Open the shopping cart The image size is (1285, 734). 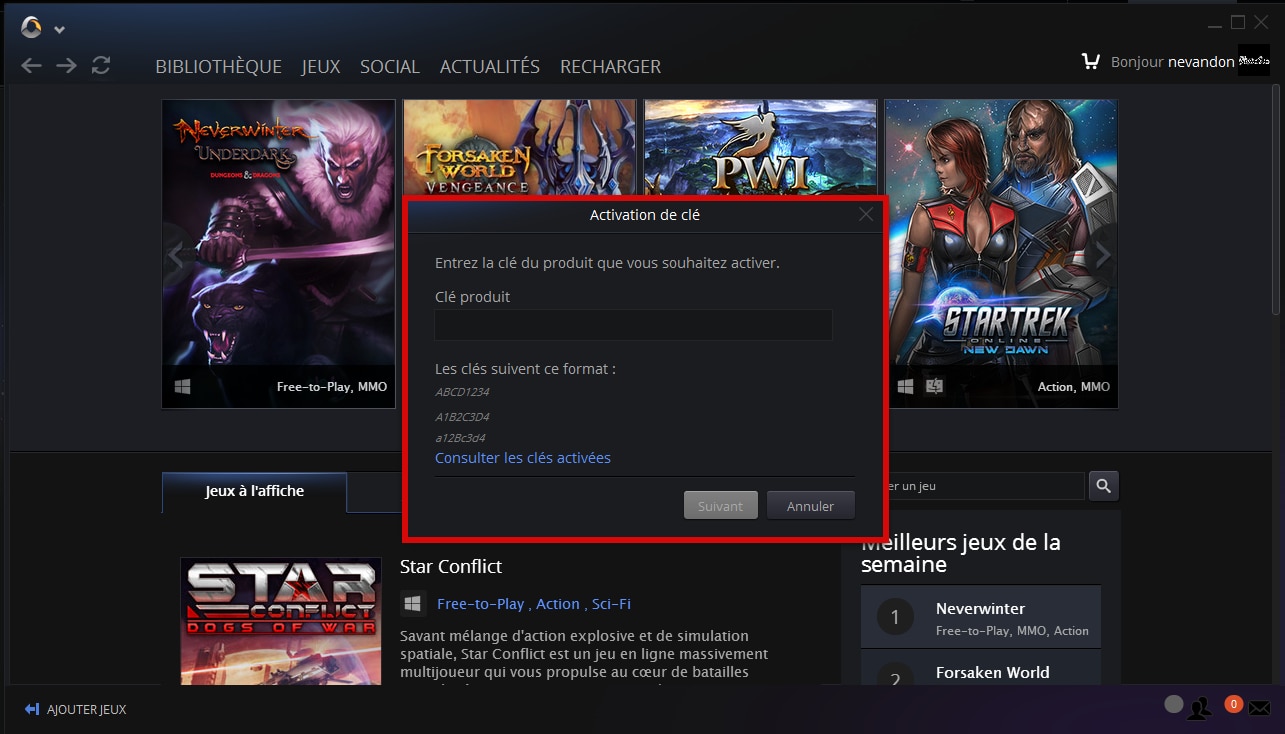1091,61
